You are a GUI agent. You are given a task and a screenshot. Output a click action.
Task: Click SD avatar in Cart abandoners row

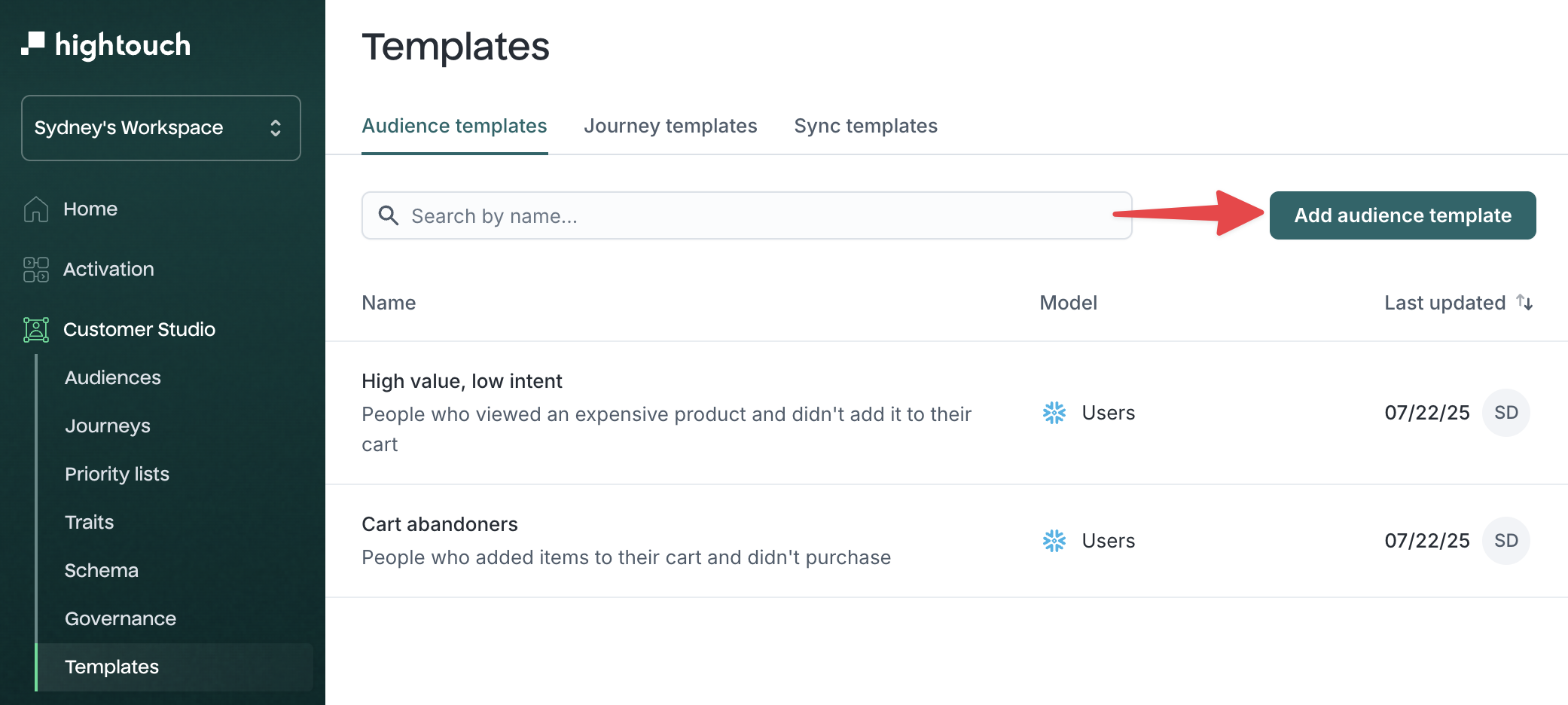pos(1505,541)
